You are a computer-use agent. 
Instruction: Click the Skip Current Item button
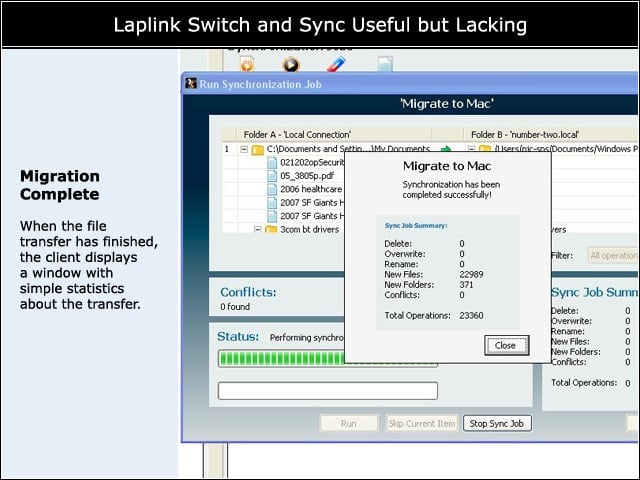422,423
